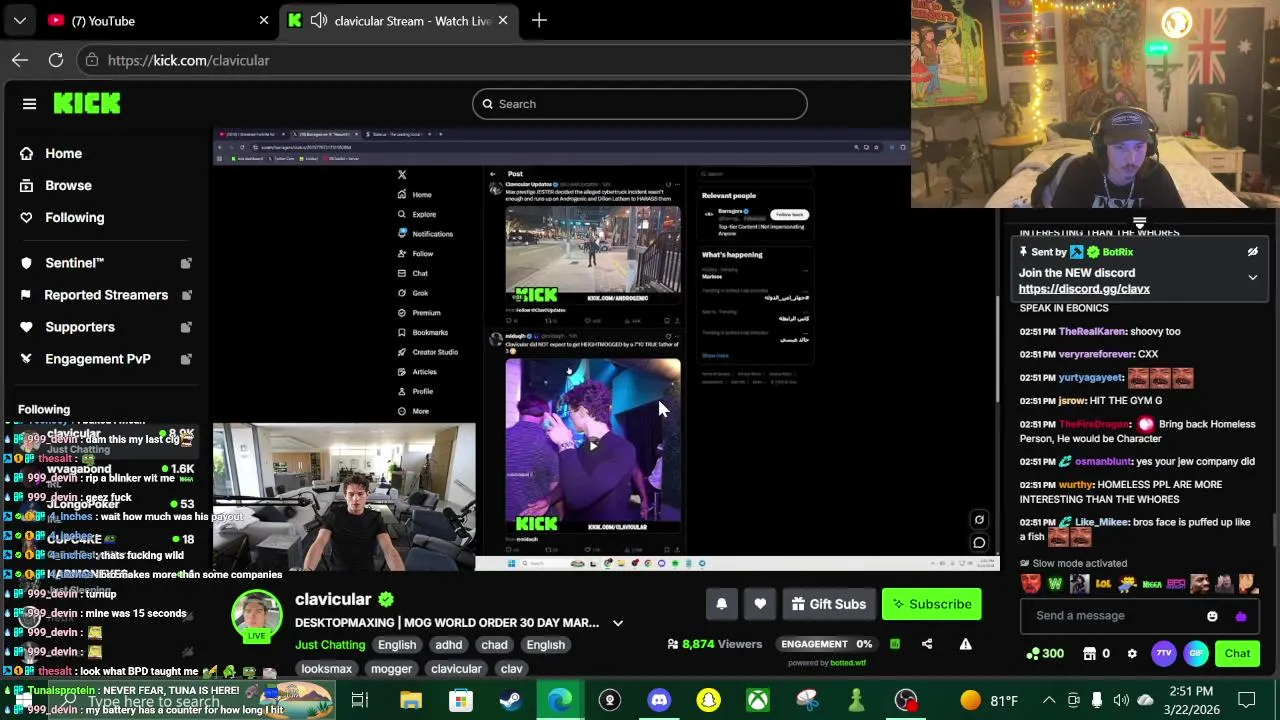Expand the browser tab list chevron

coord(19,20)
